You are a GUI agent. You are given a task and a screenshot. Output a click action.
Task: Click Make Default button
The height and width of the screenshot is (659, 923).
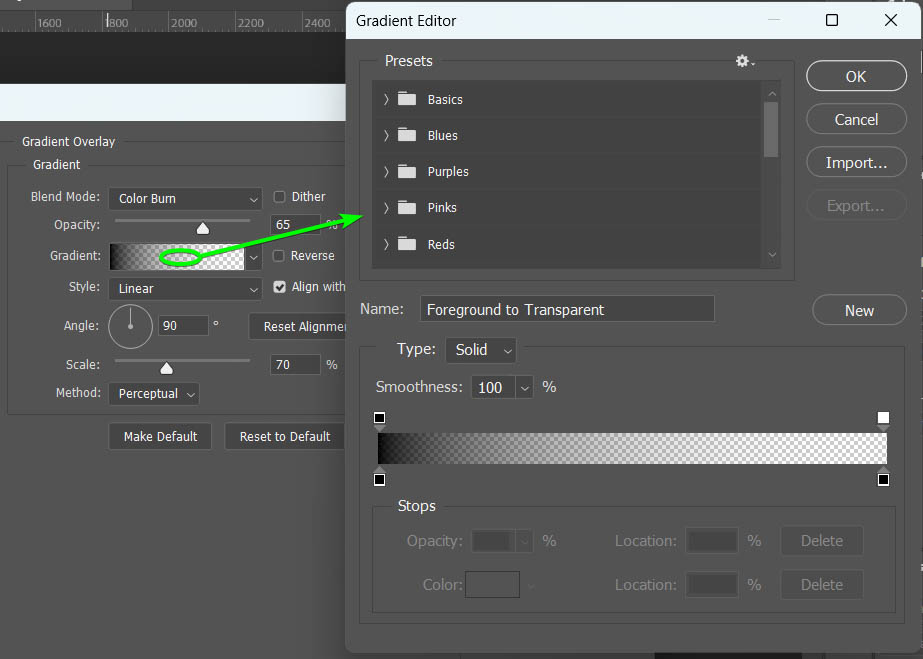point(160,437)
